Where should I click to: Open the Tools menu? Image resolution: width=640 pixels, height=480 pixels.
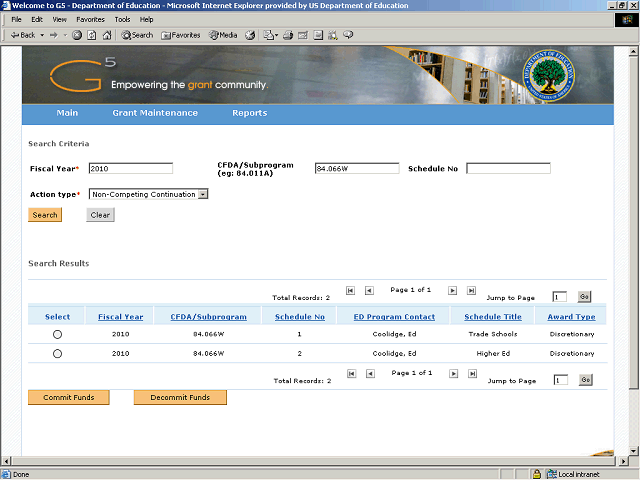click(122, 20)
